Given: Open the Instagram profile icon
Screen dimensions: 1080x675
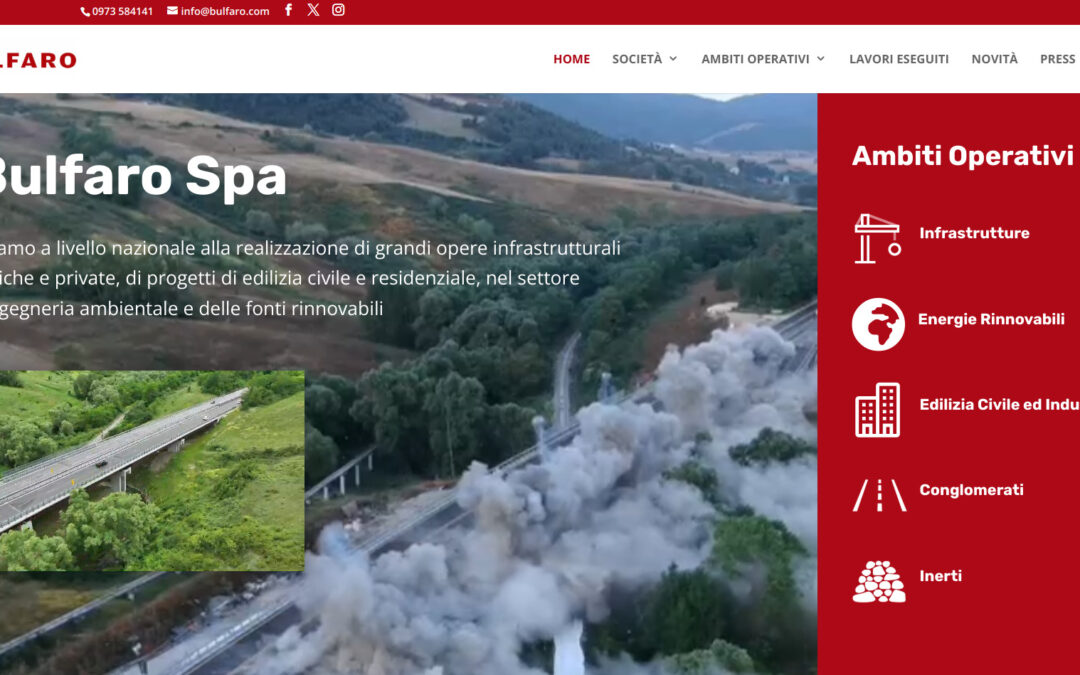Looking at the screenshot, I should pos(338,10).
